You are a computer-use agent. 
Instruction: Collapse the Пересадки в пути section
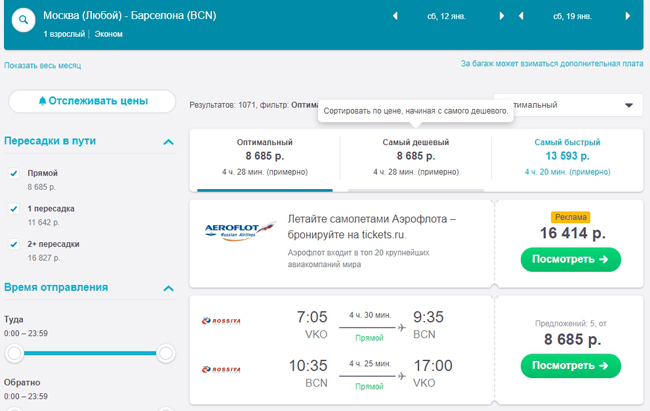tap(168, 142)
